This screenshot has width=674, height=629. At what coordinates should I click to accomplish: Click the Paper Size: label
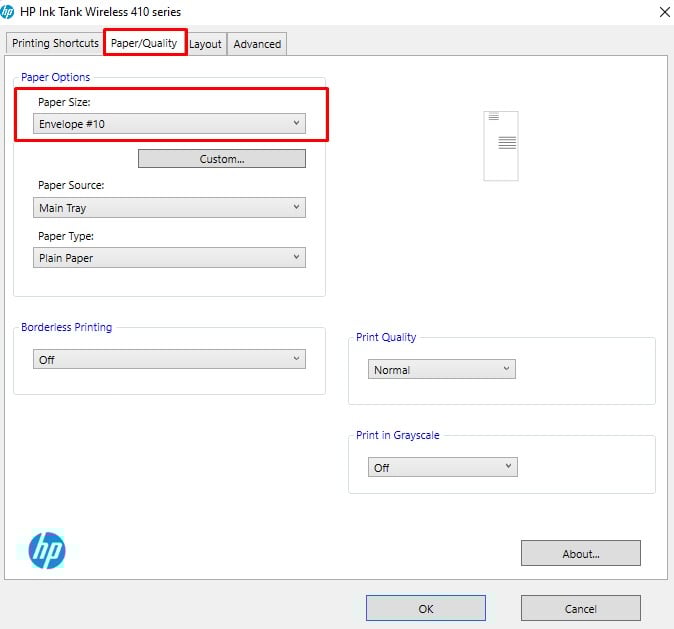coord(64,102)
